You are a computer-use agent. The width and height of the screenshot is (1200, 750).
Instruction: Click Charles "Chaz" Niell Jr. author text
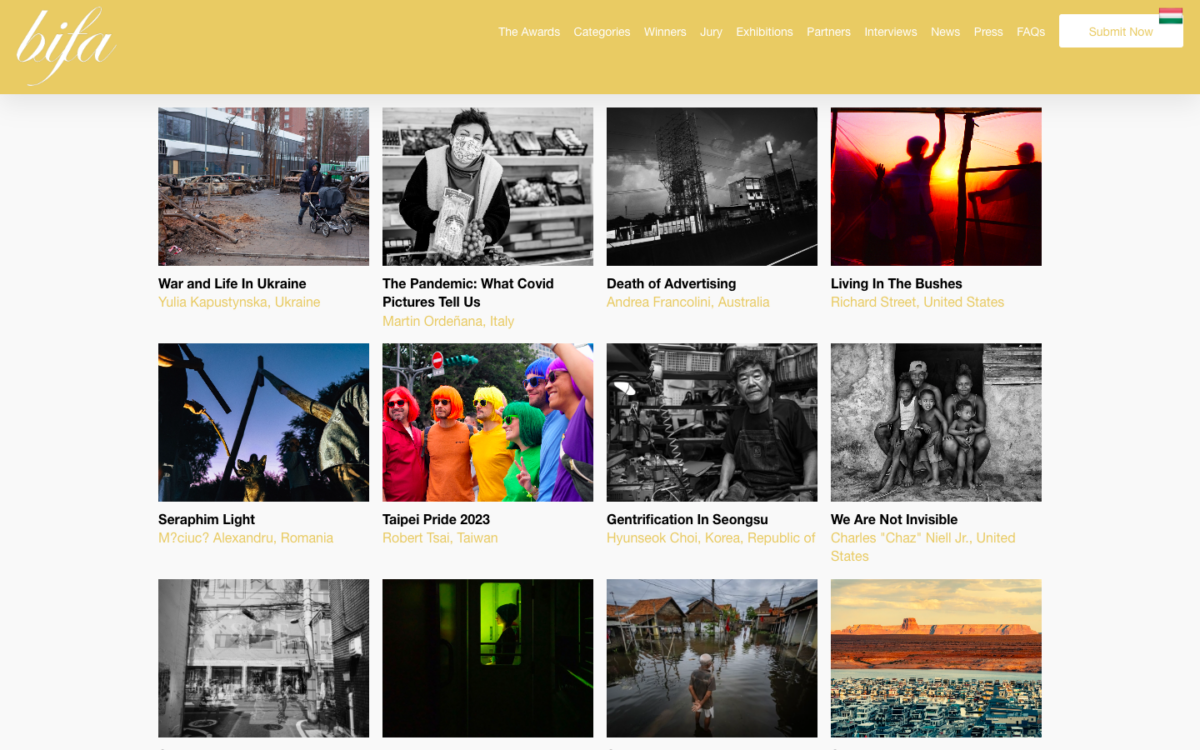[923, 547]
